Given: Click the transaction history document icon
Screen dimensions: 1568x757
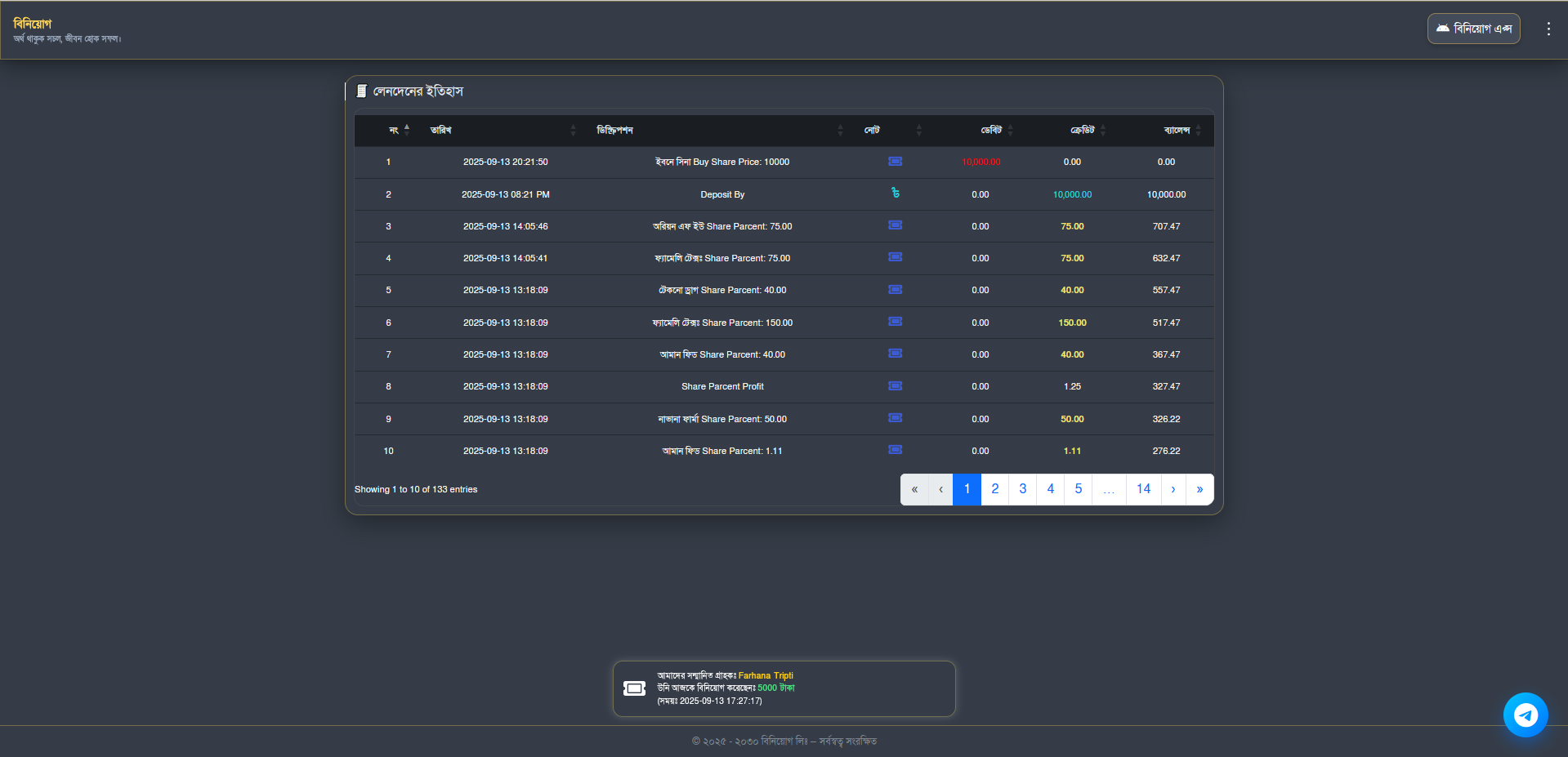Looking at the screenshot, I should coord(361,91).
